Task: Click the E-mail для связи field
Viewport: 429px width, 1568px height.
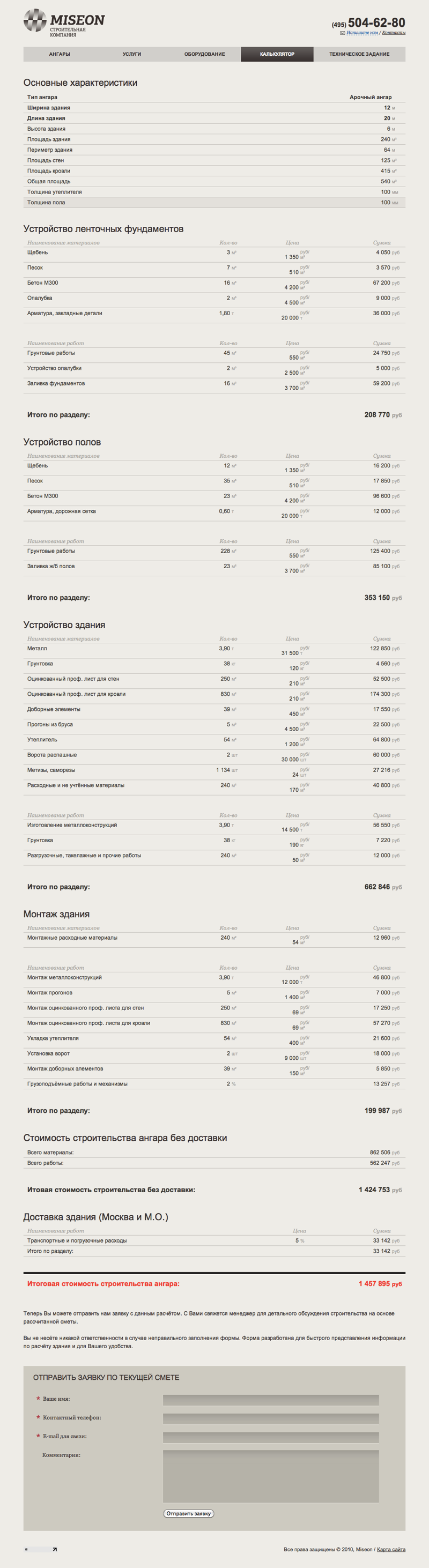Action: 271,1437
